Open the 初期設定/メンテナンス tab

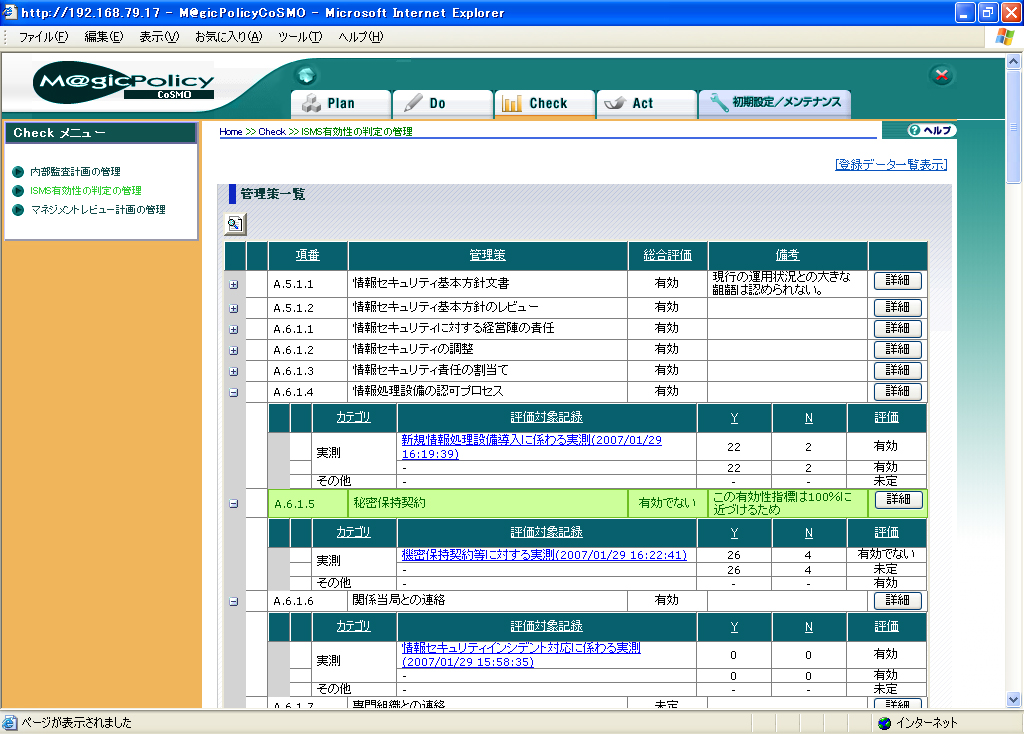tap(775, 102)
